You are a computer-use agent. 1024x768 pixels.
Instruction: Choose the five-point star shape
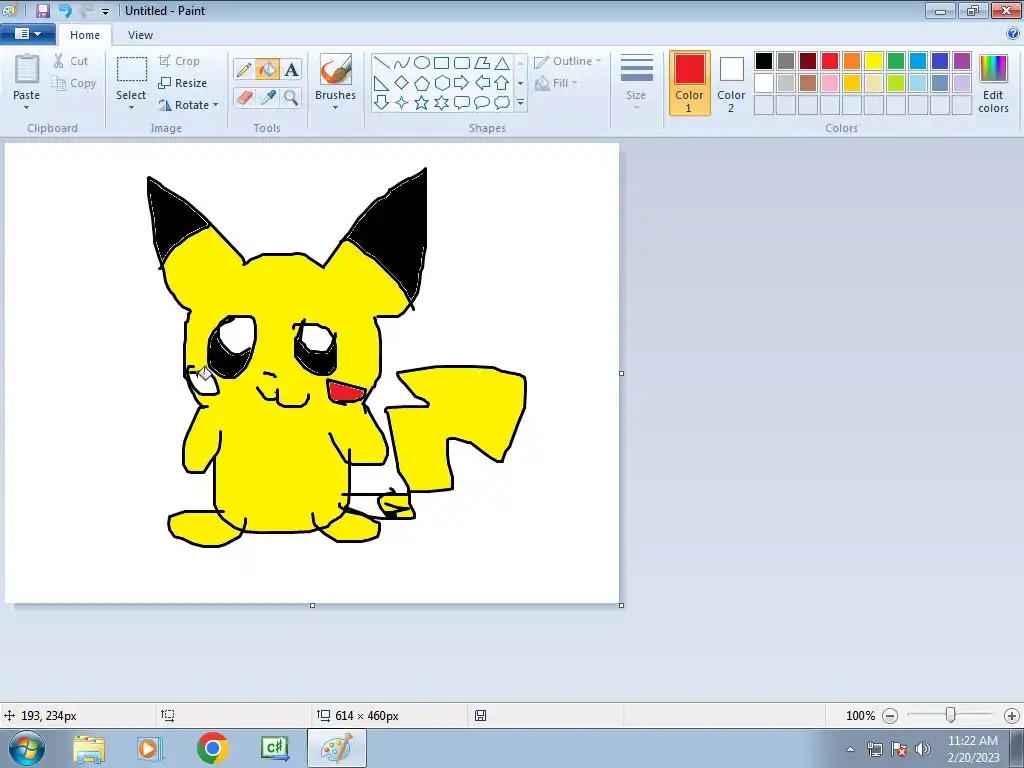point(421,102)
